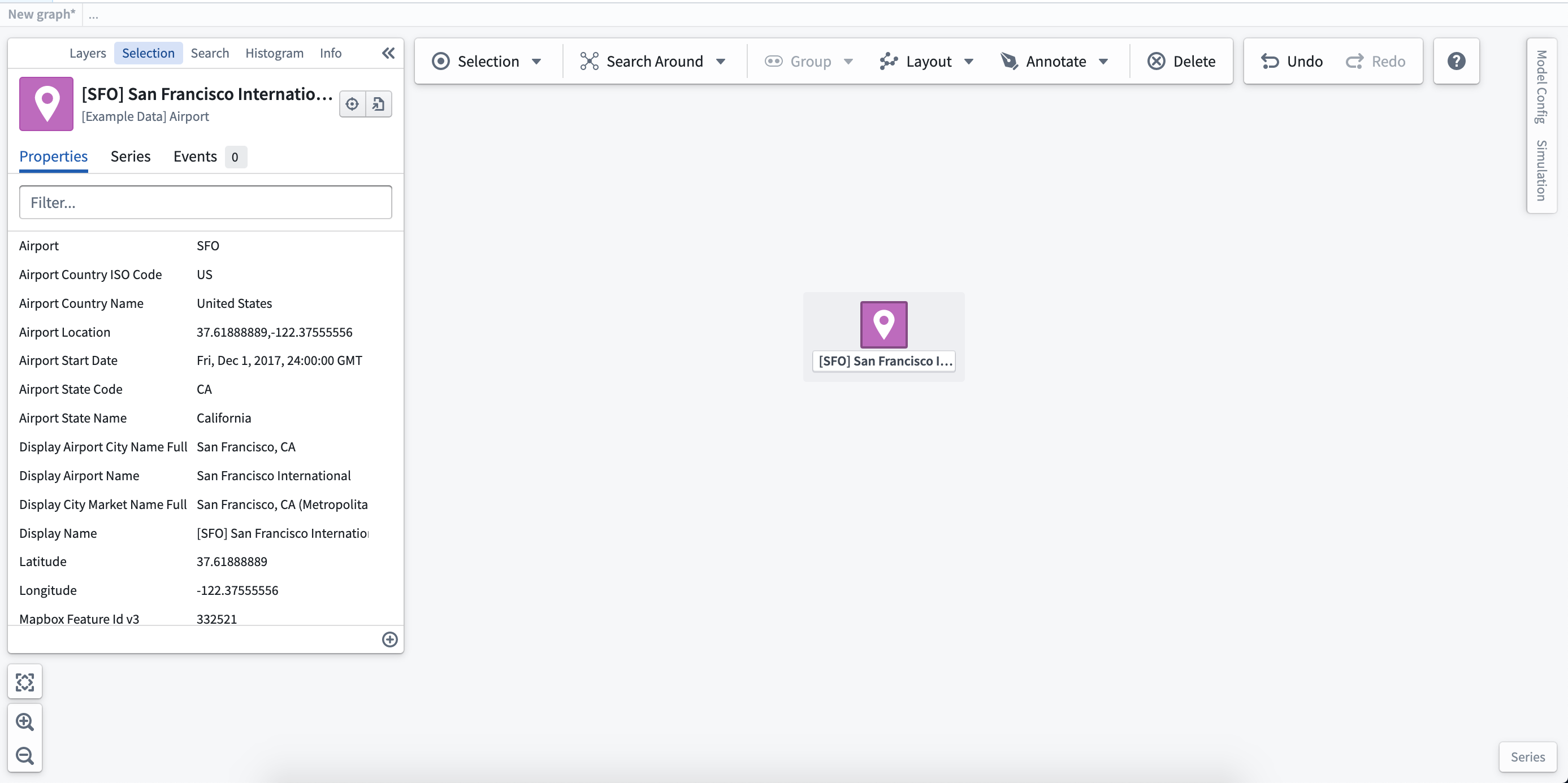Click the fit-to-screen icon

point(25,682)
